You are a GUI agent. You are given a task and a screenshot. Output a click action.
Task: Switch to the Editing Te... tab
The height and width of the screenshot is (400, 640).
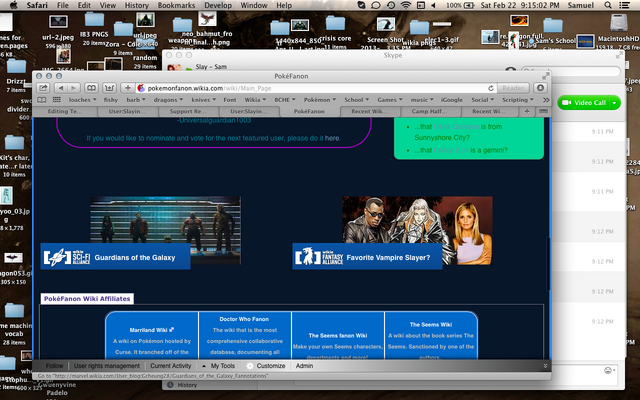tap(64, 111)
